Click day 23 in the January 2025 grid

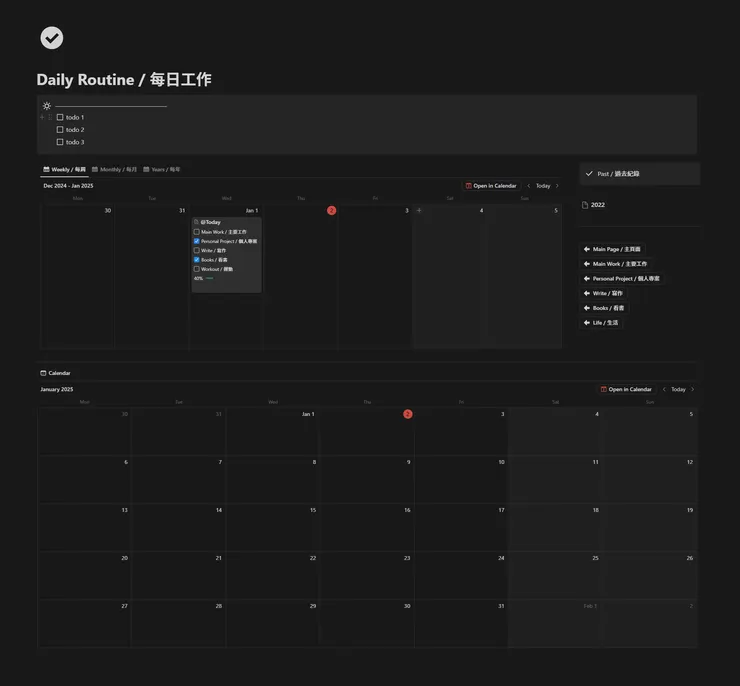(x=407, y=558)
